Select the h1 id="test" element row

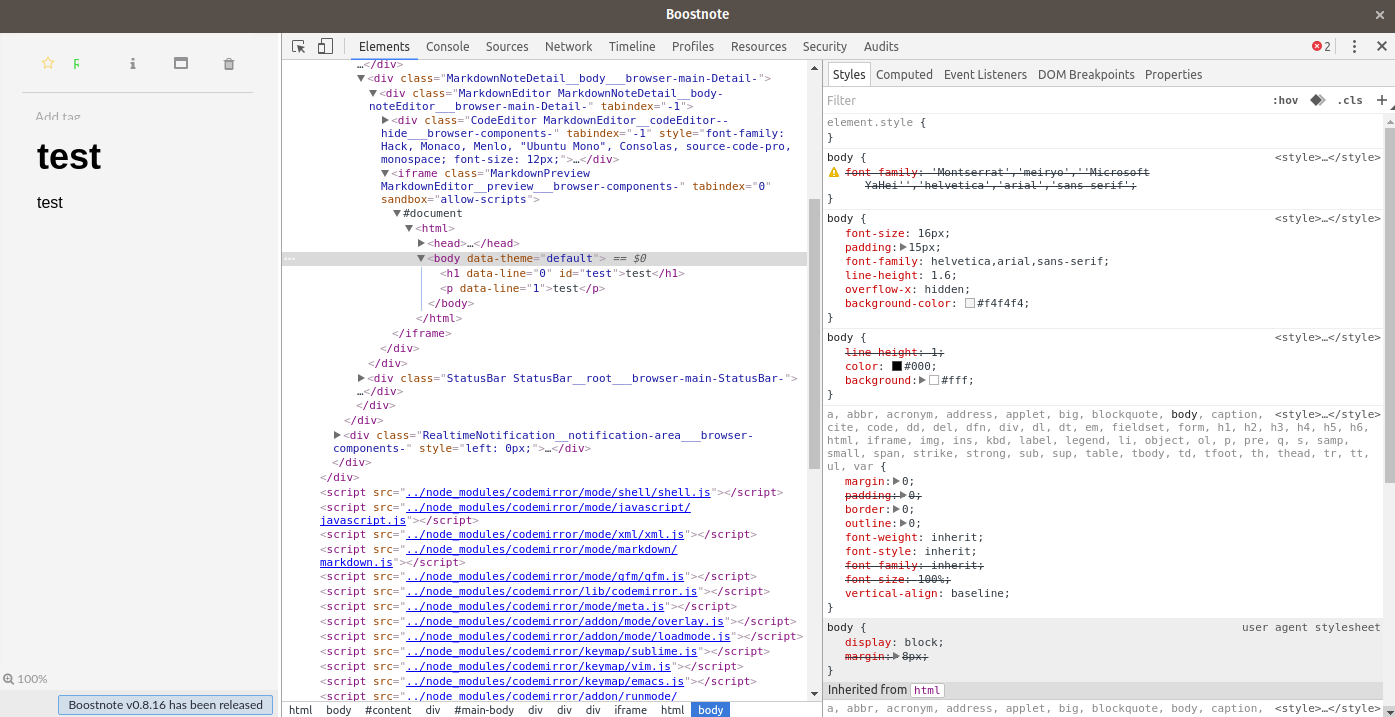pos(562,273)
